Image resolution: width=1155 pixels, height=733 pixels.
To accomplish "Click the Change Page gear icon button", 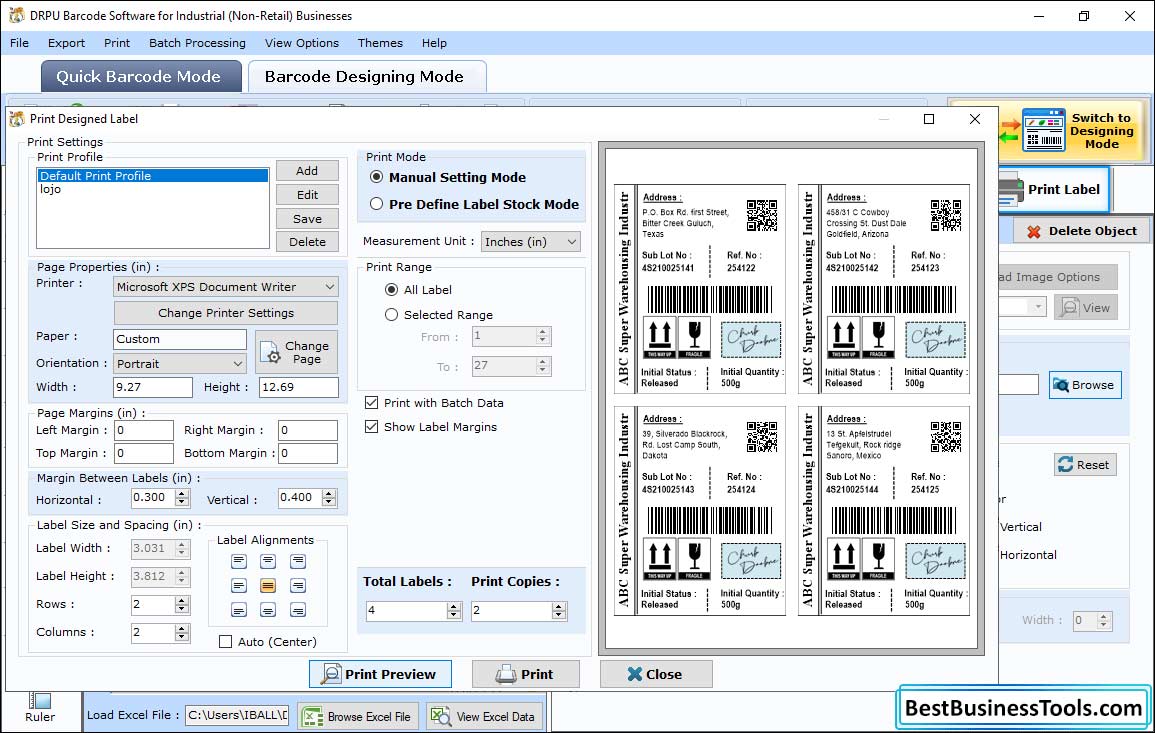I will pyautogui.click(x=296, y=352).
